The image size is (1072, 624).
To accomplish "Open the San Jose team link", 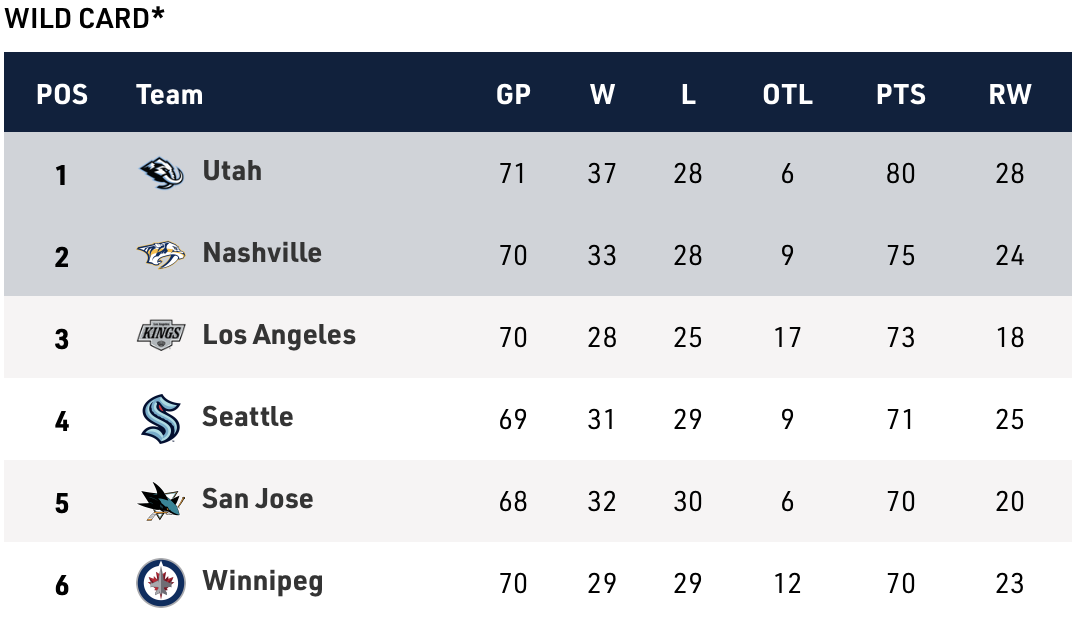I will pyautogui.click(x=258, y=499).
